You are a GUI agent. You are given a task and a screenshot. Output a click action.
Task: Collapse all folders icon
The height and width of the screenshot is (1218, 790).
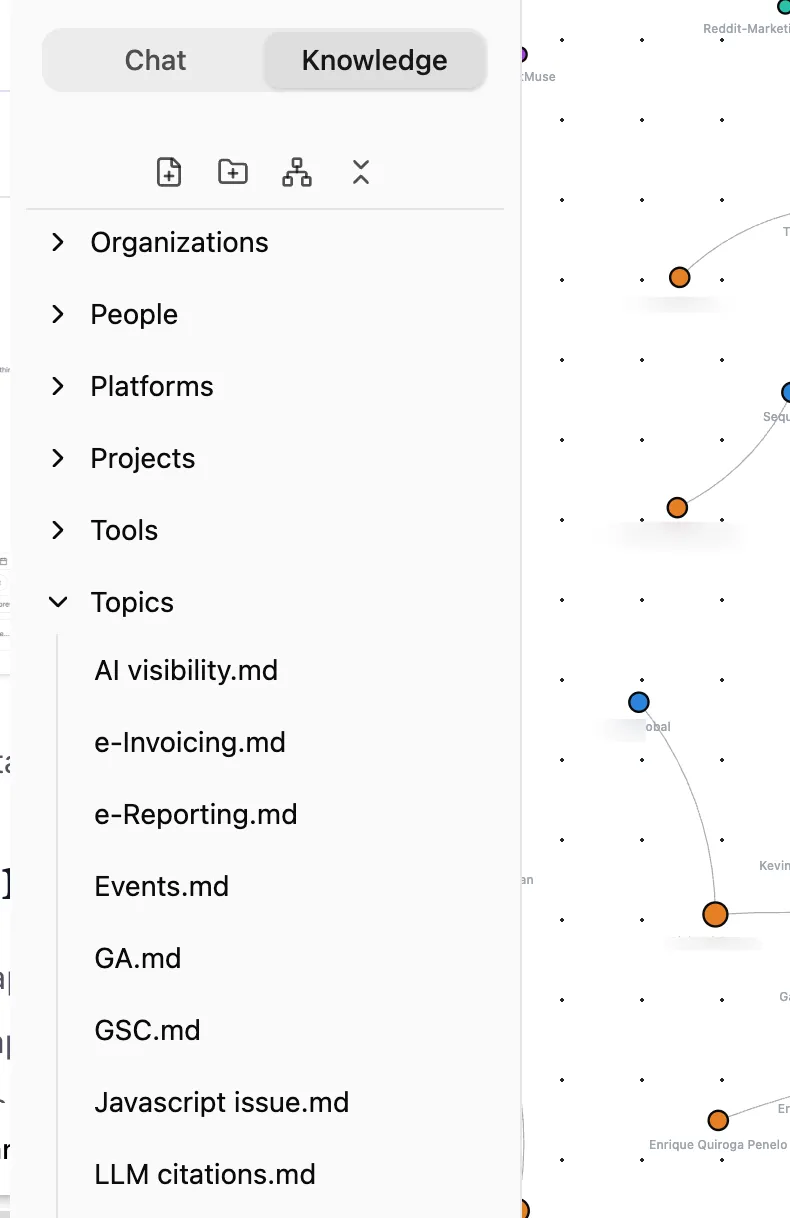361,172
